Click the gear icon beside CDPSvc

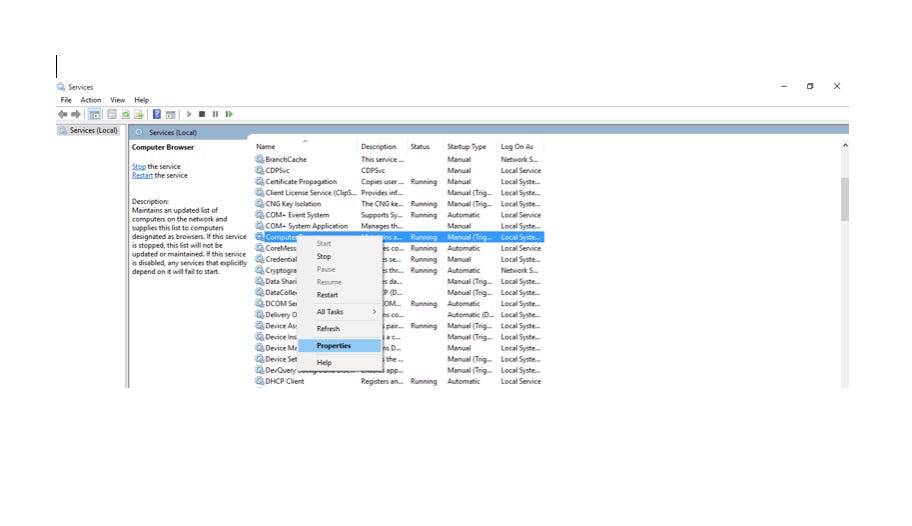pyautogui.click(x=259, y=170)
